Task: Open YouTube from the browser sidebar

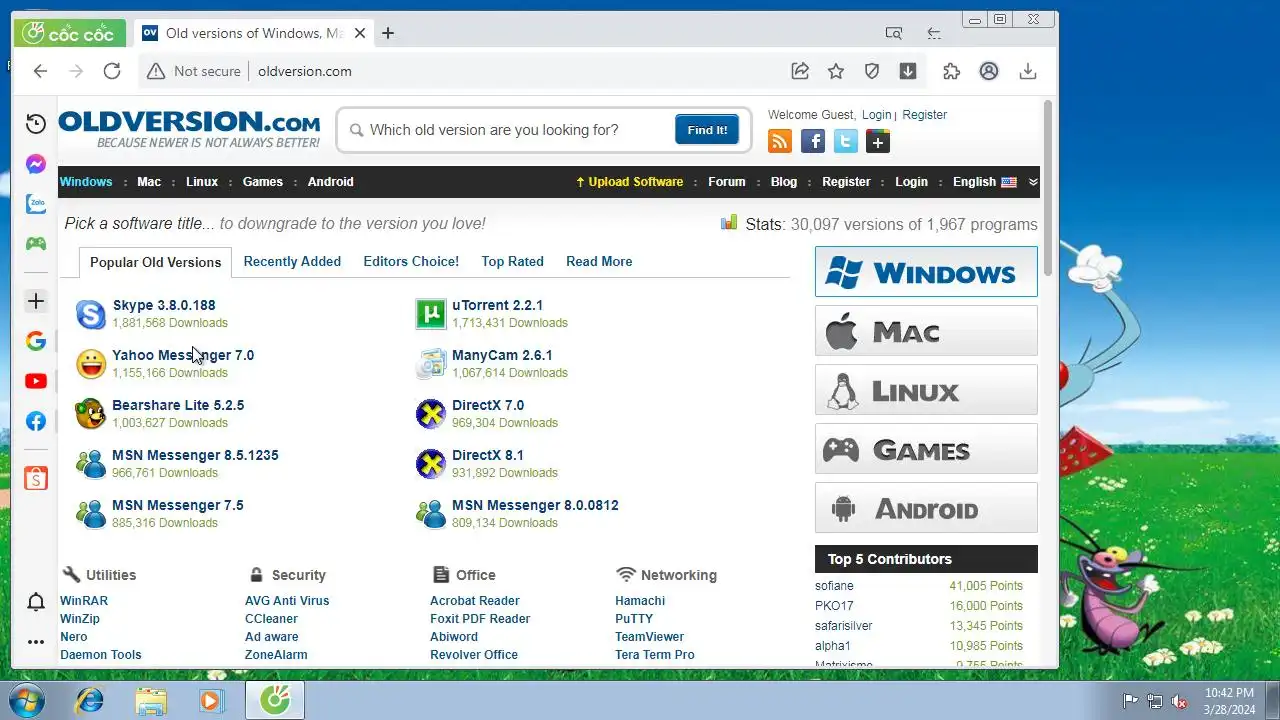Action: (36, 381)
